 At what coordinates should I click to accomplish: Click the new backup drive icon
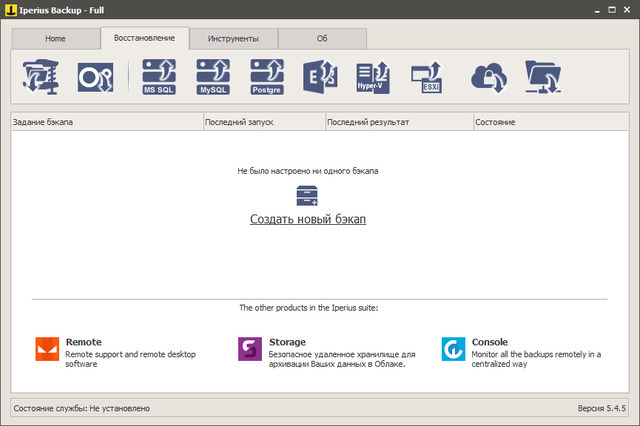(x=307, y=196)
